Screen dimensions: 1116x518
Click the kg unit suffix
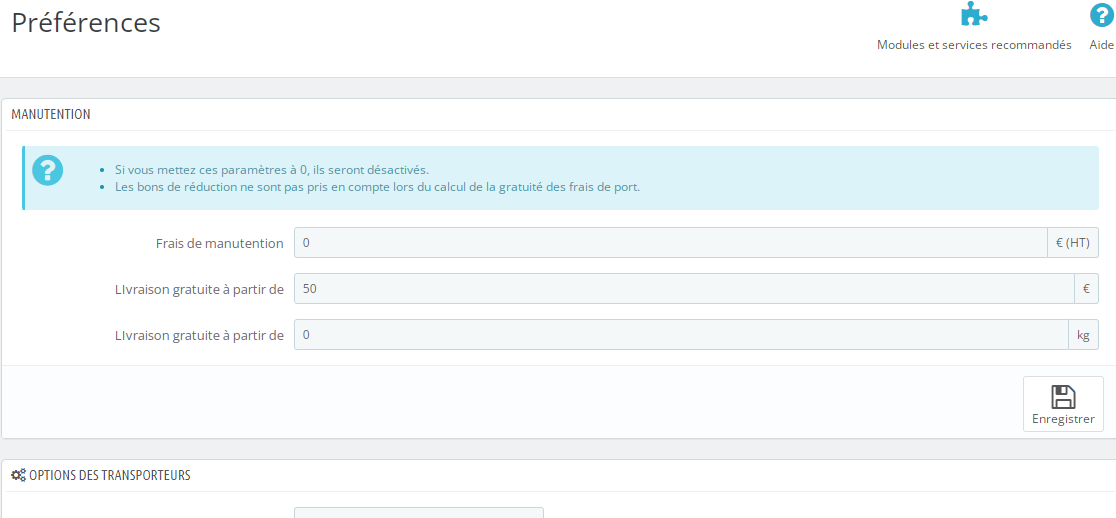pyautogui.click(x=1083, y=334)
